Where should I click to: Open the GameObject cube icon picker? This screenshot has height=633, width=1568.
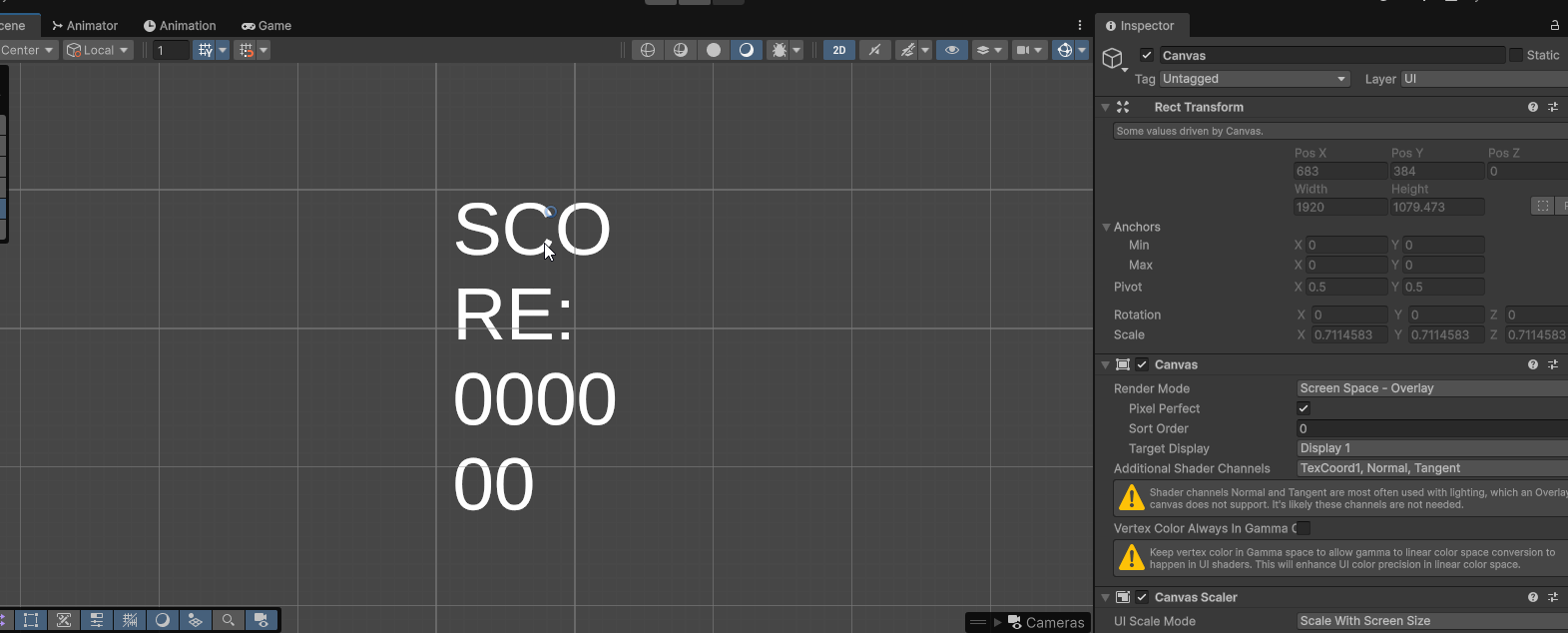point(1113,59)
